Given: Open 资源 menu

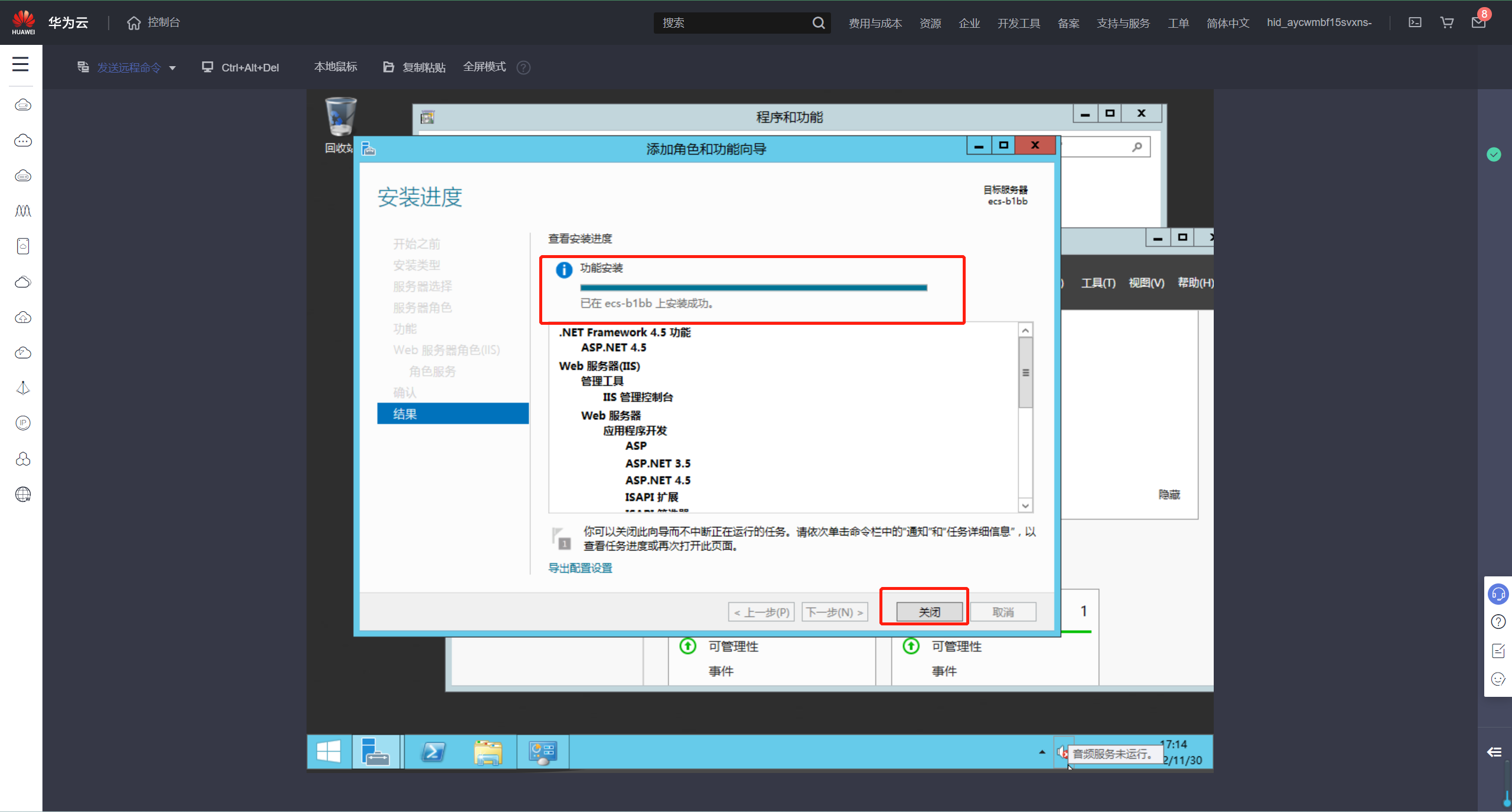Looking at the screenshot, I should (x=930, y=23).
